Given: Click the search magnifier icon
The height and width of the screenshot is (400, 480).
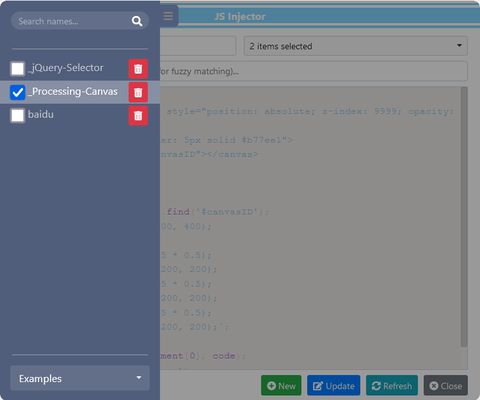Looking at the screenshot, I should pos(137,21).
